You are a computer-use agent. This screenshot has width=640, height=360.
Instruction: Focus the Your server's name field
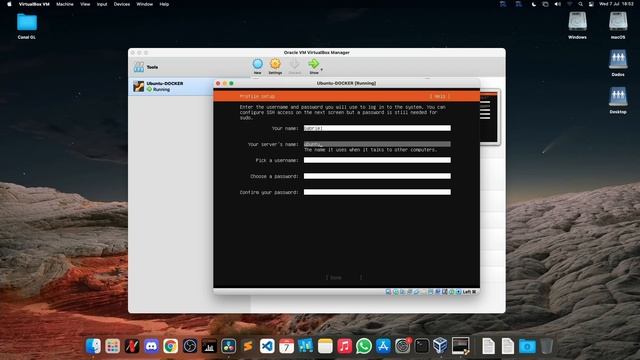(x=377, y=144)
